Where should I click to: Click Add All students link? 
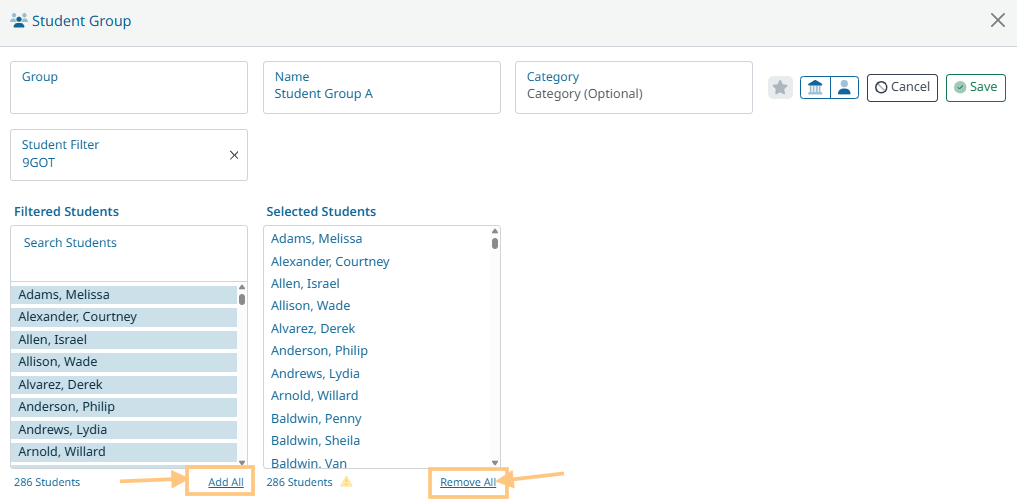coord(225,482)
